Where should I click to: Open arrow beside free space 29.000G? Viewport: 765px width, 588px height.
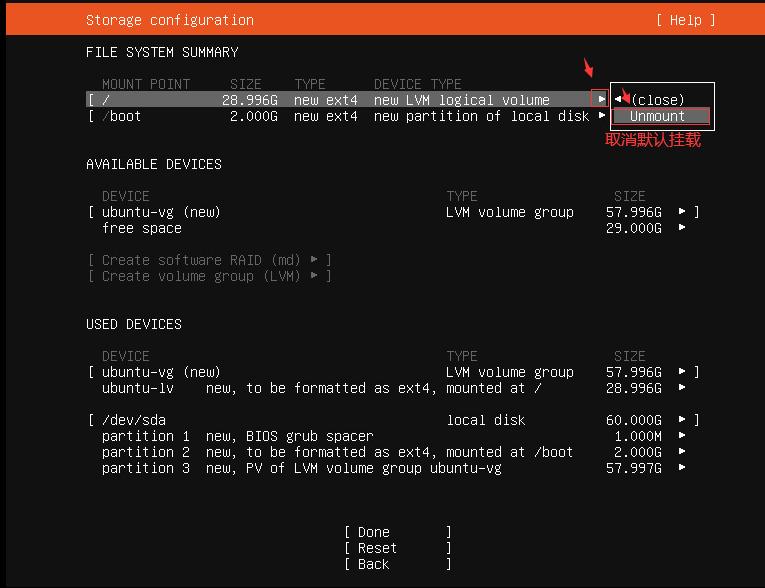(x=683, y=228)
